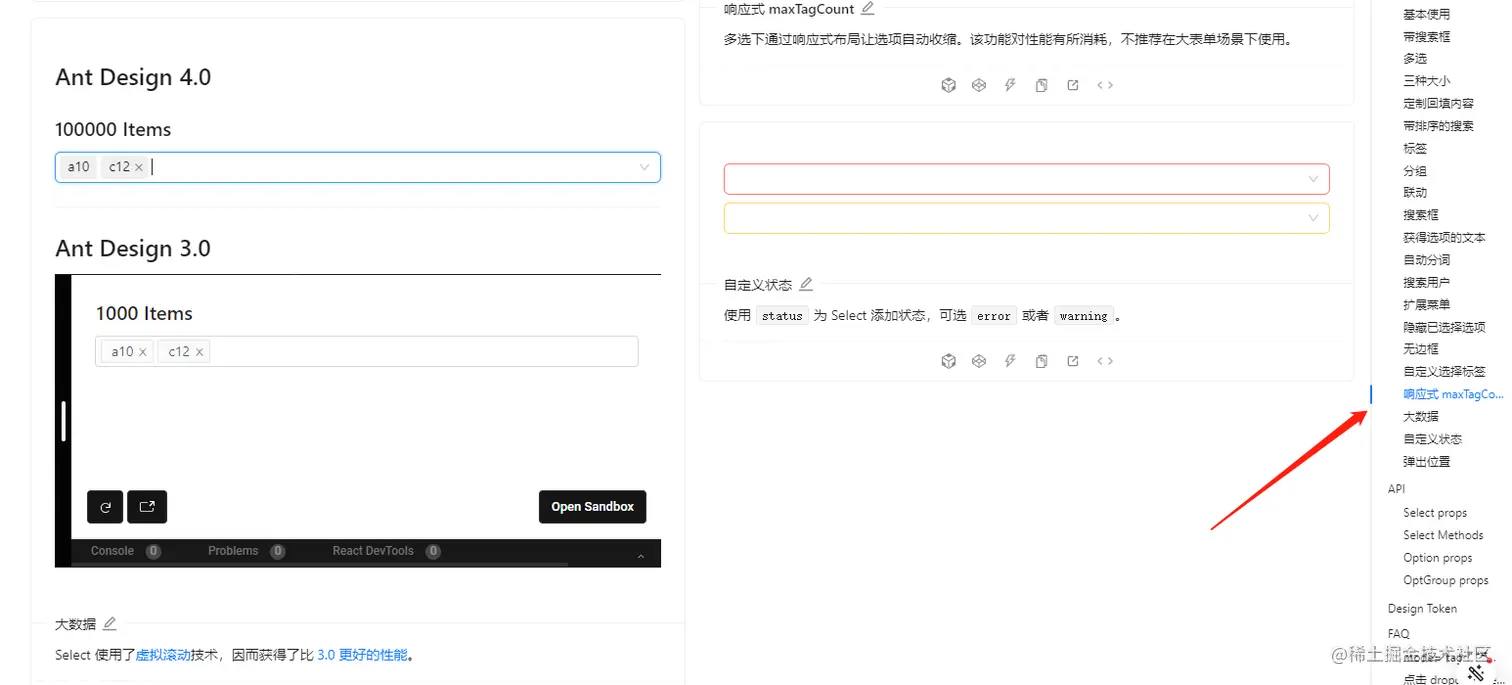Copy code of the maxTagCount demo
1512x685 pixels.
pyautogui.click(x=1041, y=85)
